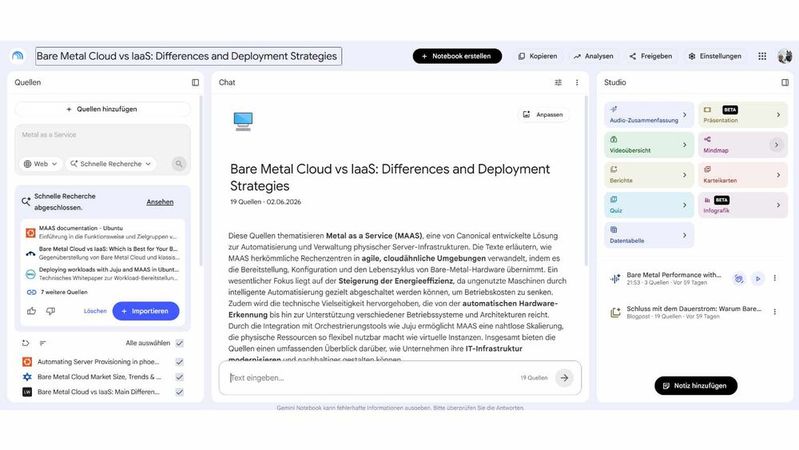799x450 pixels.
Task: Click the notebook title field
Action: pos(189,56)
